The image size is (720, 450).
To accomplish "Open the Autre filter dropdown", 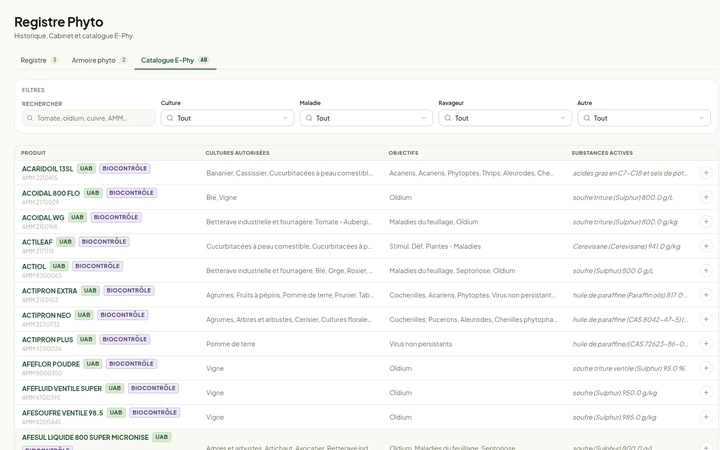I will (644, 118).
